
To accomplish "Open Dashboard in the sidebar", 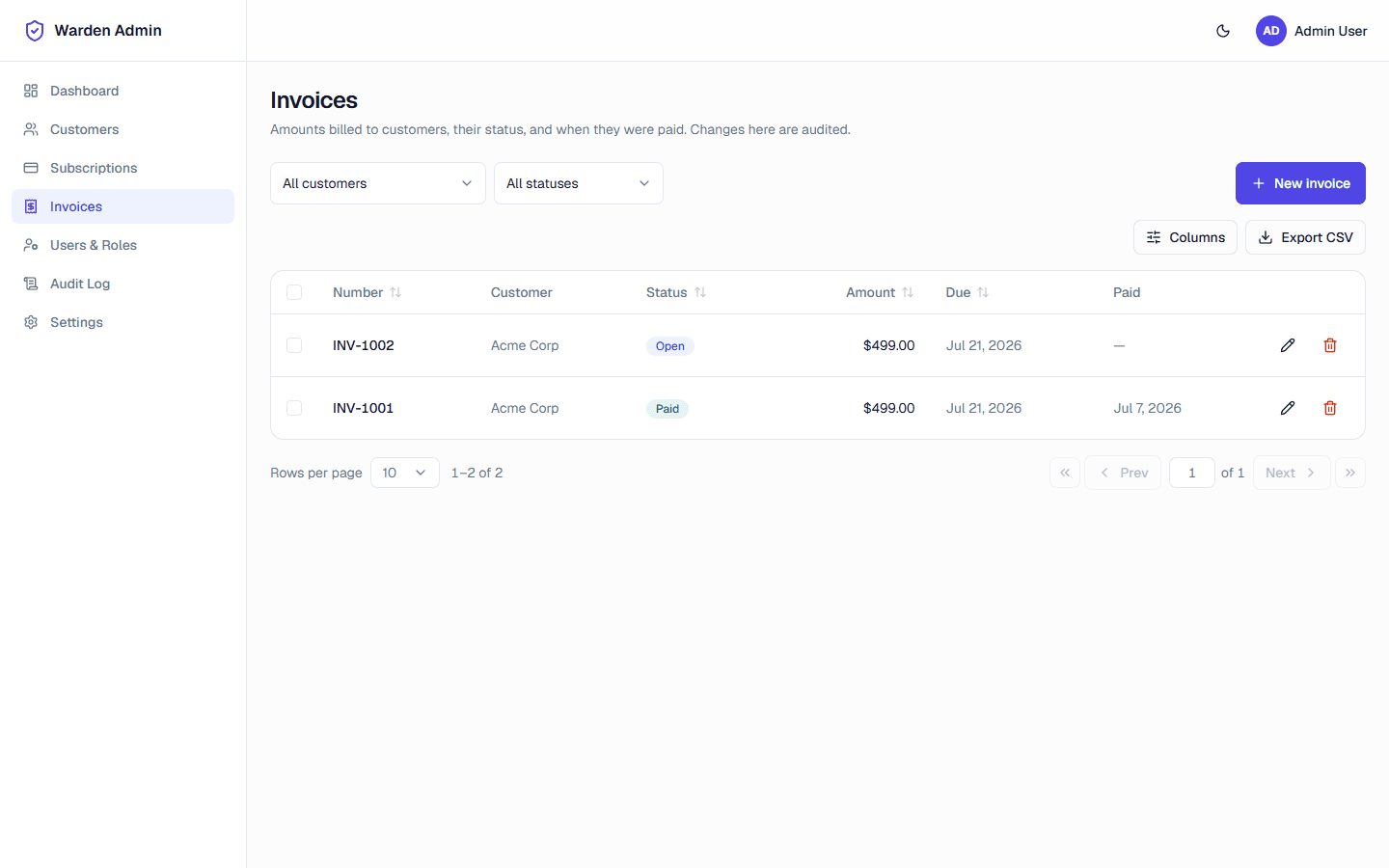I will [x=123, y=91].
